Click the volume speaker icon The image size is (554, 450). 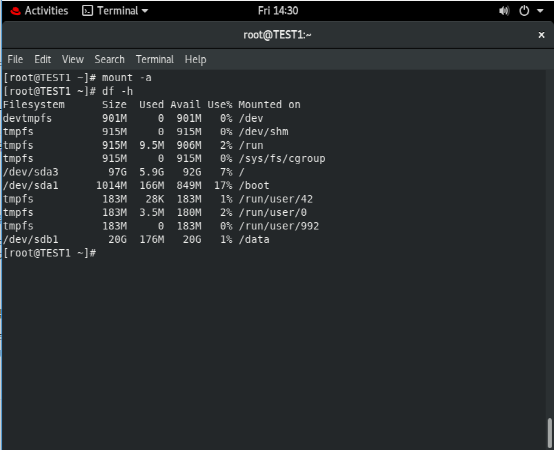pos(504,11)
